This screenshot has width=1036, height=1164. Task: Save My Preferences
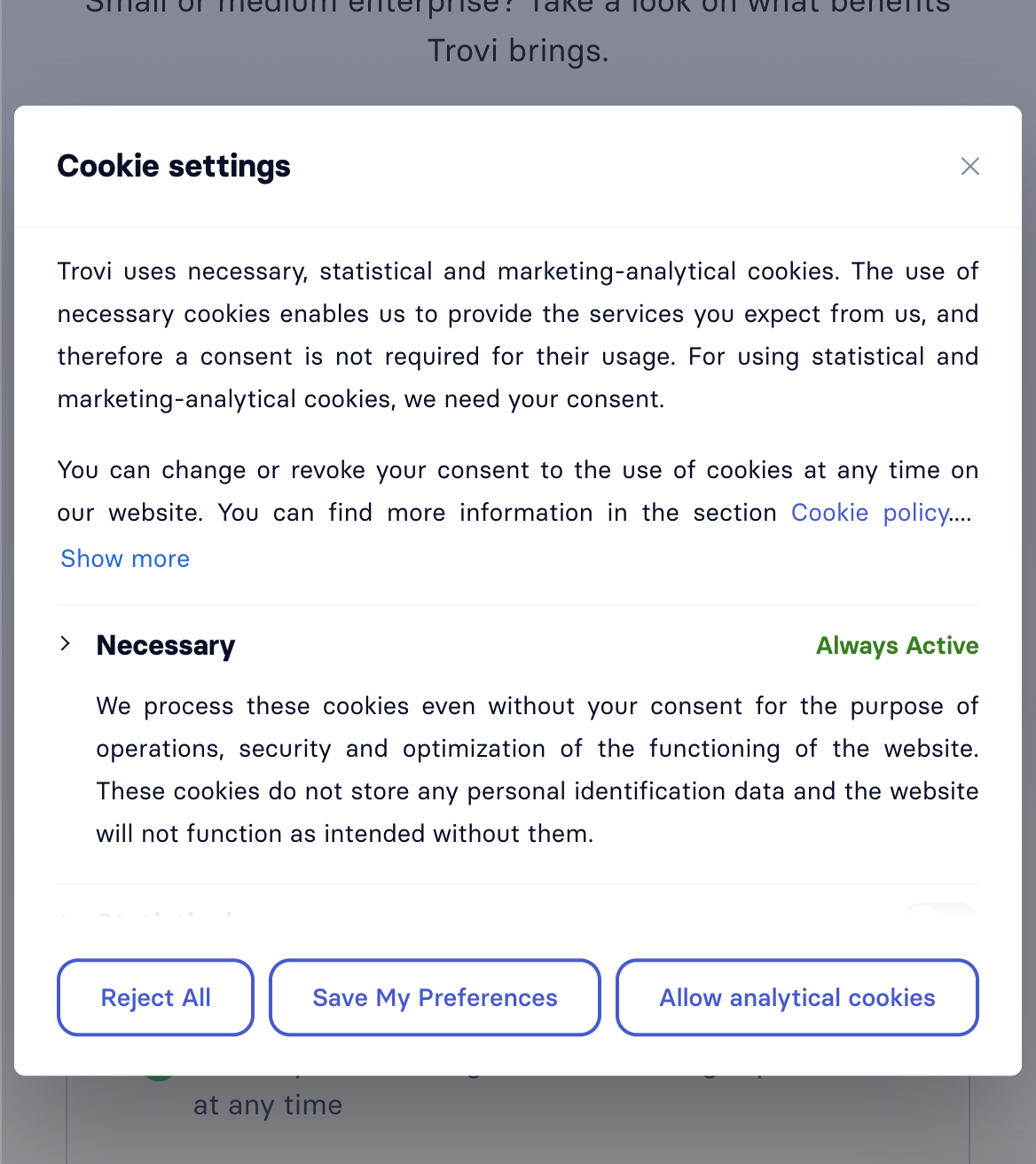coord(435,997)
